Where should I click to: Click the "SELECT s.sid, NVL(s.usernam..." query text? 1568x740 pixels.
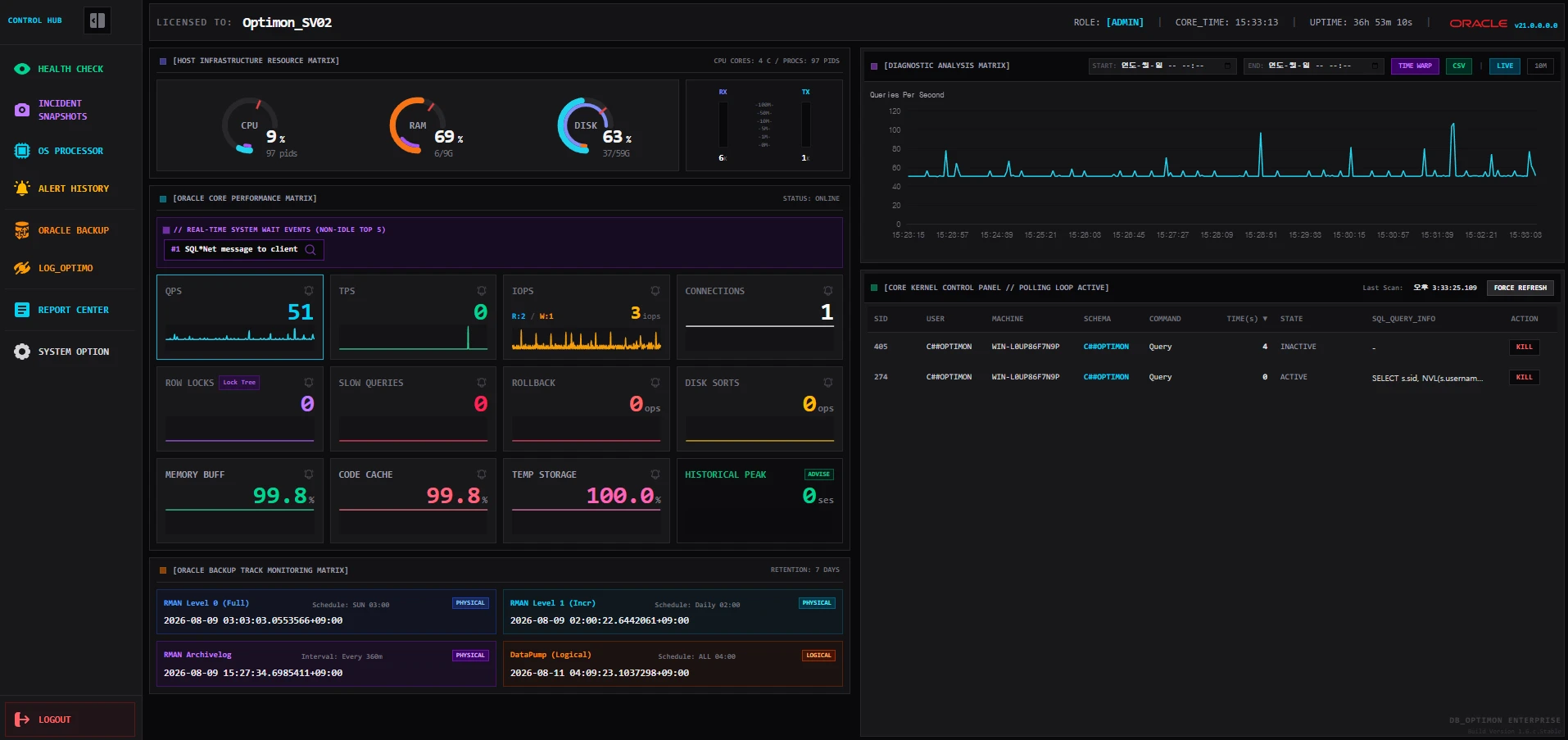pos(1427,378)
